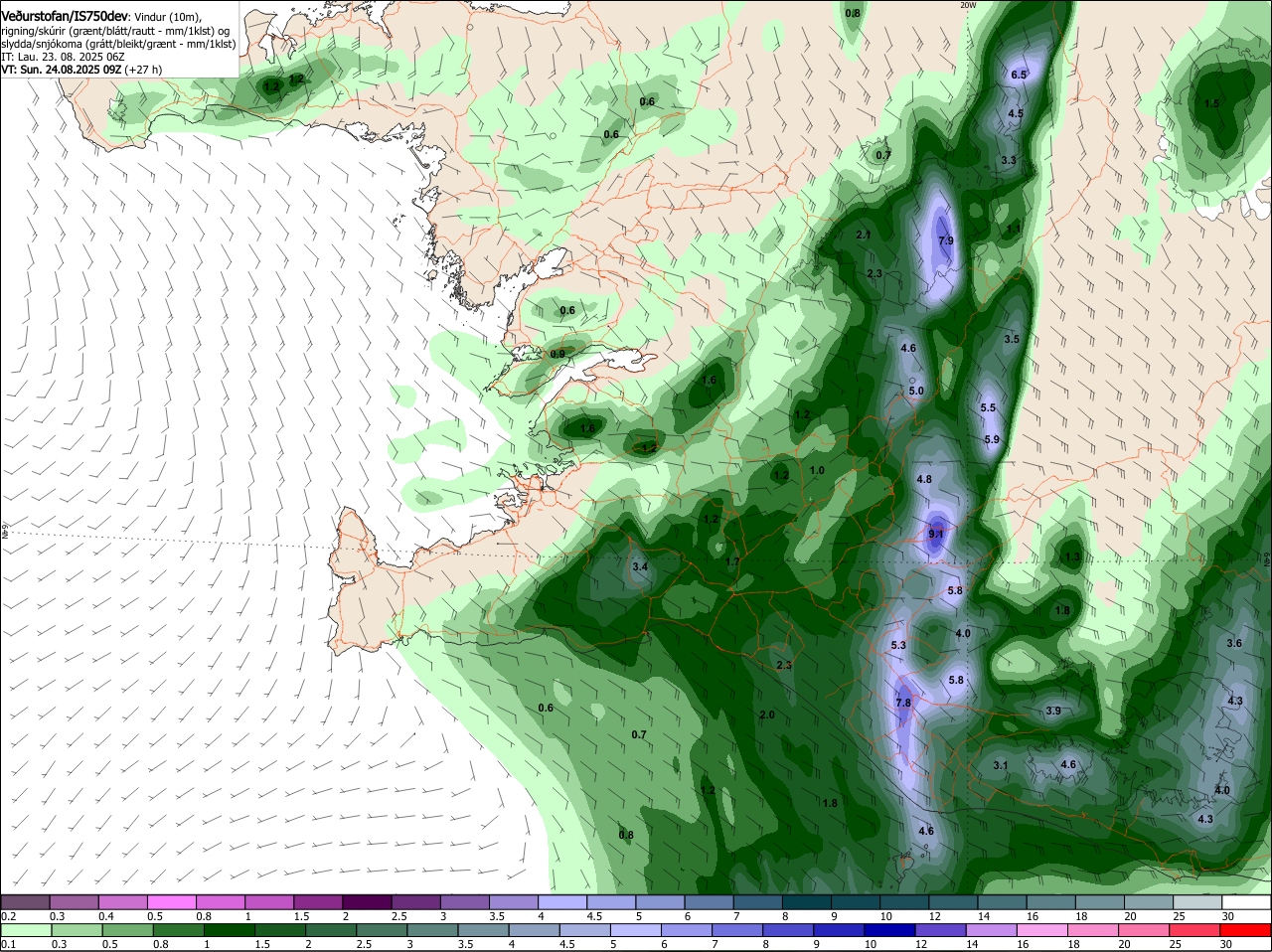Click the bottom legend swatch labeled 25
1272x952 pixels.
[x=1195, y=930]
